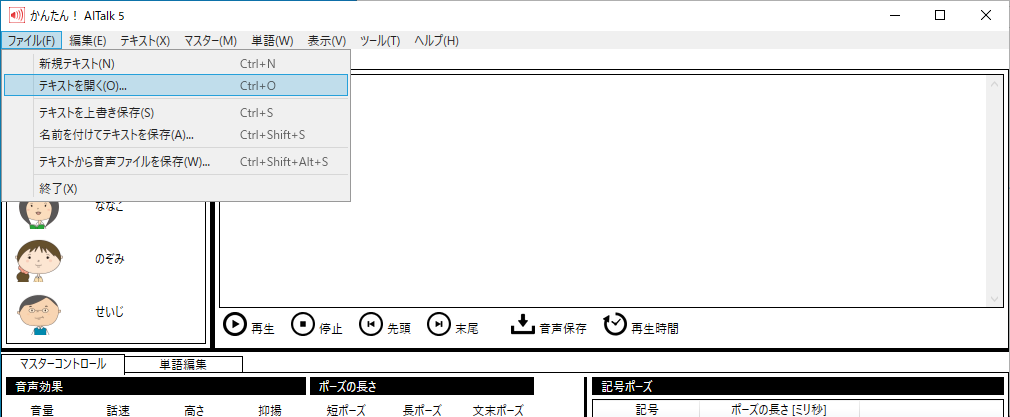Viewport: 1010px width, 417px height.
Task: Click the のぞみ speaker name
Action: point(110,260)
